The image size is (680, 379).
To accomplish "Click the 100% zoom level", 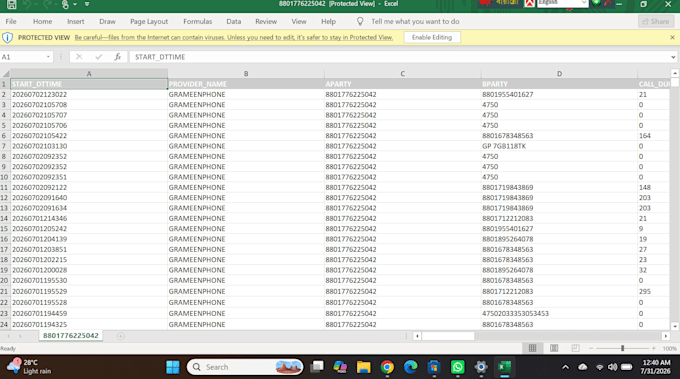I will click(669, 348).
